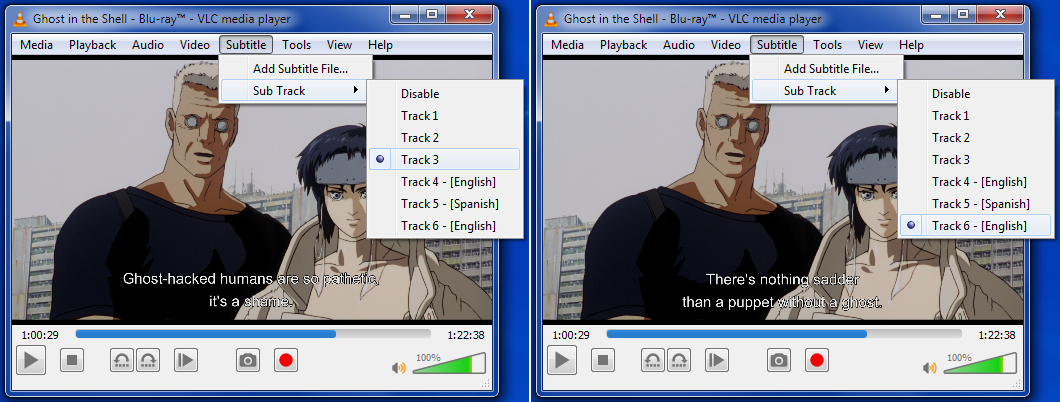Step backward icon in right VLC window
1060x402 pixels.
pos(654,360)
